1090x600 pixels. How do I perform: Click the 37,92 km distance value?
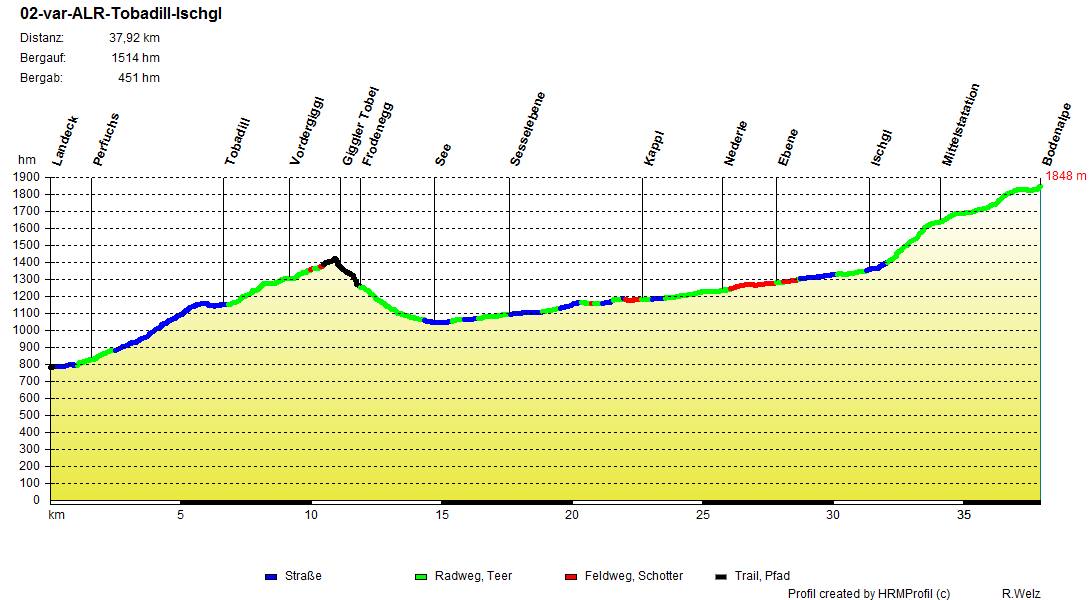click(x=134, y=38)
